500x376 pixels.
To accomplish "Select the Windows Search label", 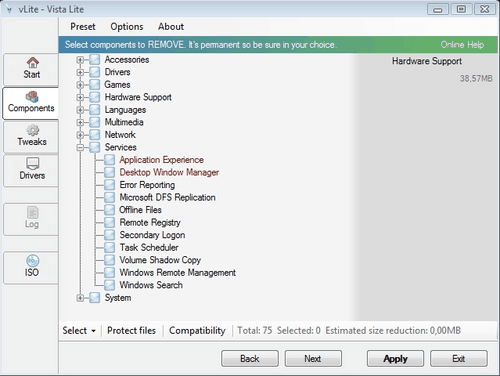I will (151, 285).
